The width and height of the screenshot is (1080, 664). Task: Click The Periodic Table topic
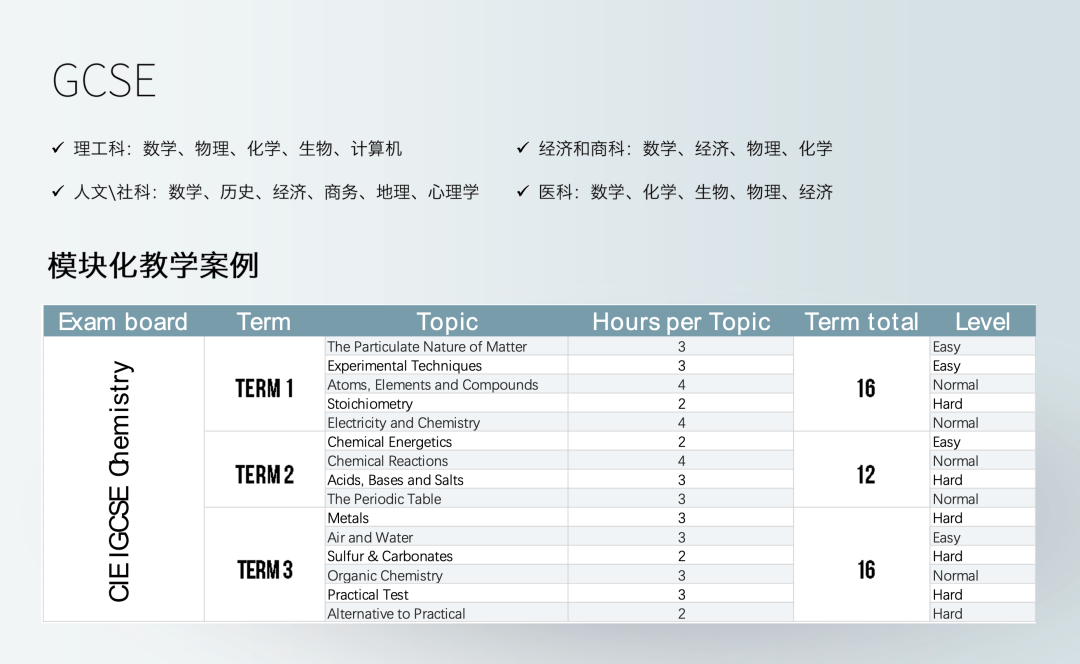[x=384, y=499]
